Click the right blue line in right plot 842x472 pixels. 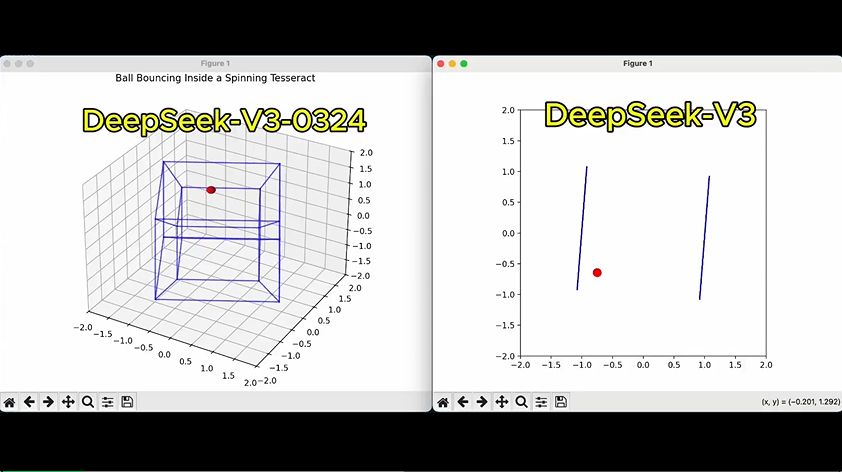coord(705,237)
